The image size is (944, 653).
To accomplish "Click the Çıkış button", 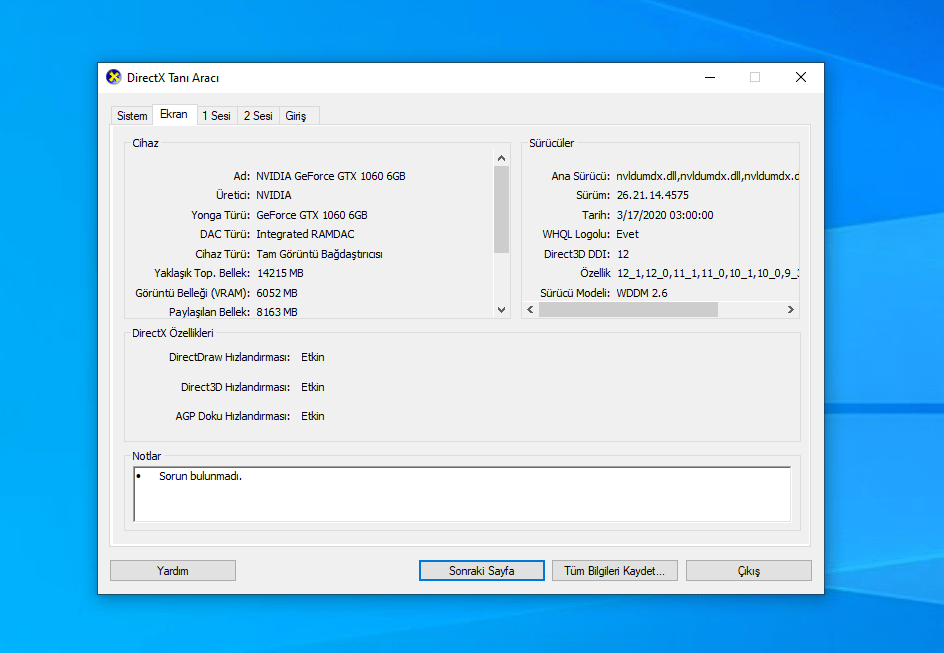I will tap(749, 571).
